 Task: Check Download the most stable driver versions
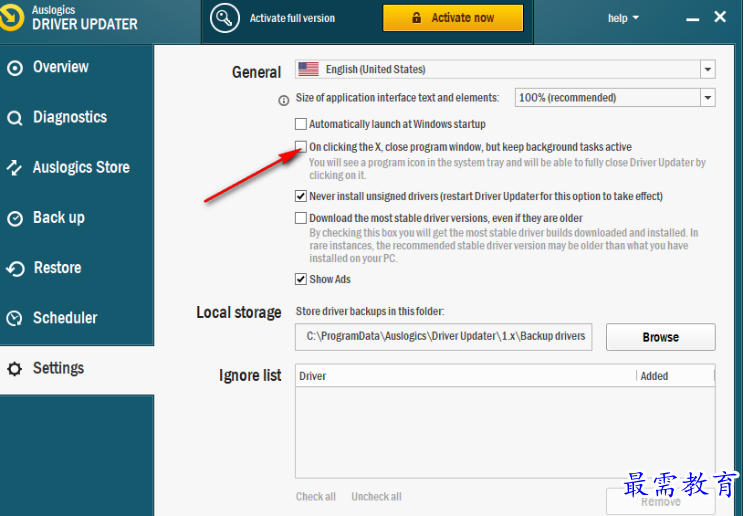(301, 218)
